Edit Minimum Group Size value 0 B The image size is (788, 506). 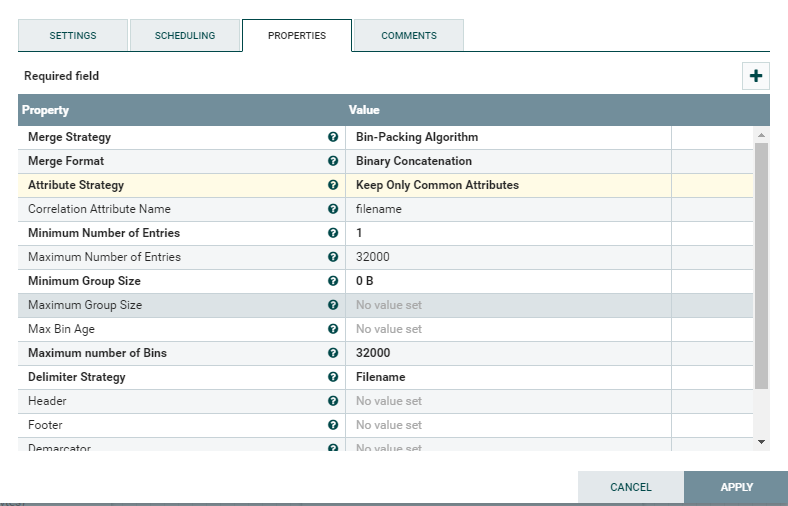[x=508, y=281]
